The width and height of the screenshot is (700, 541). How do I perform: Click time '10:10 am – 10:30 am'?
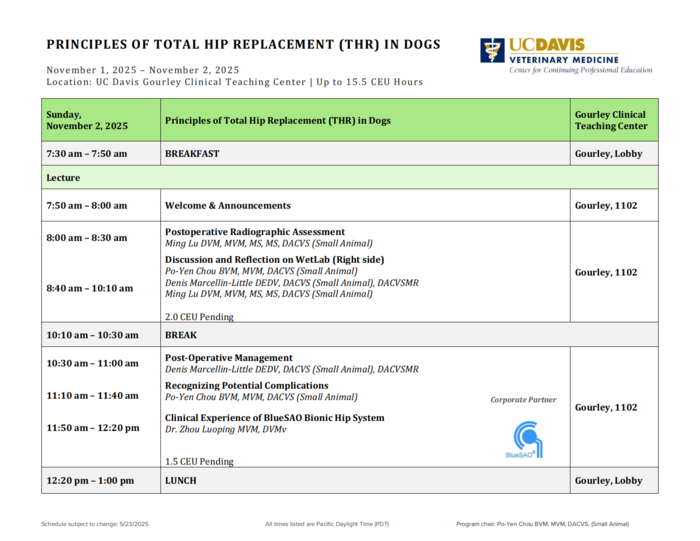92,335
